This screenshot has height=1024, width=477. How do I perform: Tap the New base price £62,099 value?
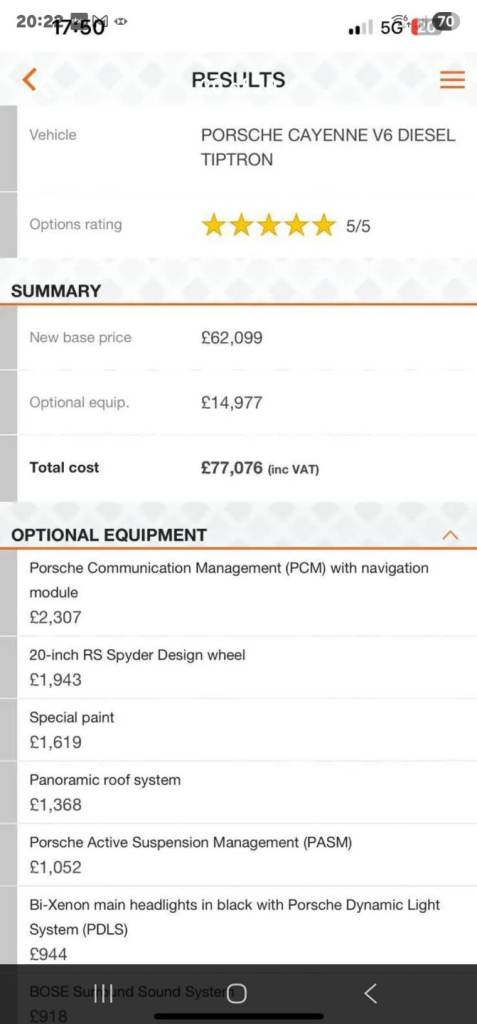(232, 338)
